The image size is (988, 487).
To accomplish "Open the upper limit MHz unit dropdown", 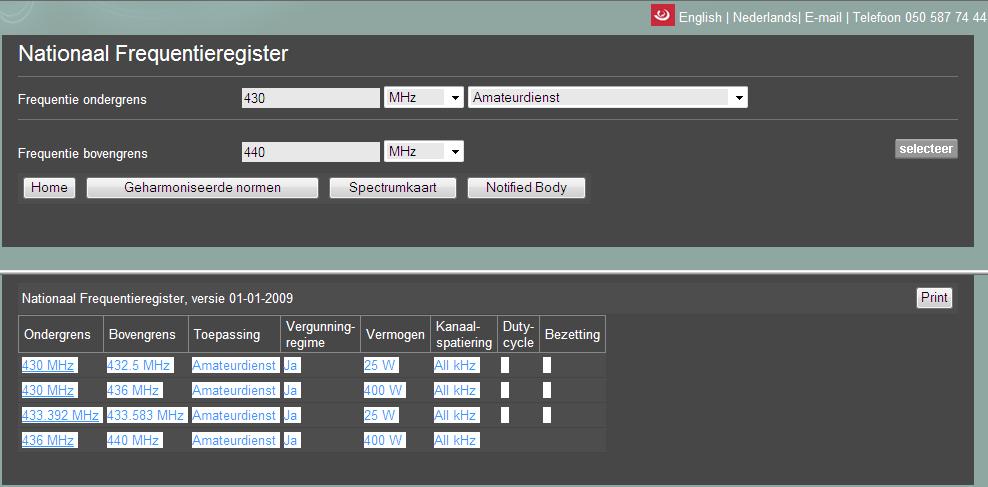I will click(424, 152).
